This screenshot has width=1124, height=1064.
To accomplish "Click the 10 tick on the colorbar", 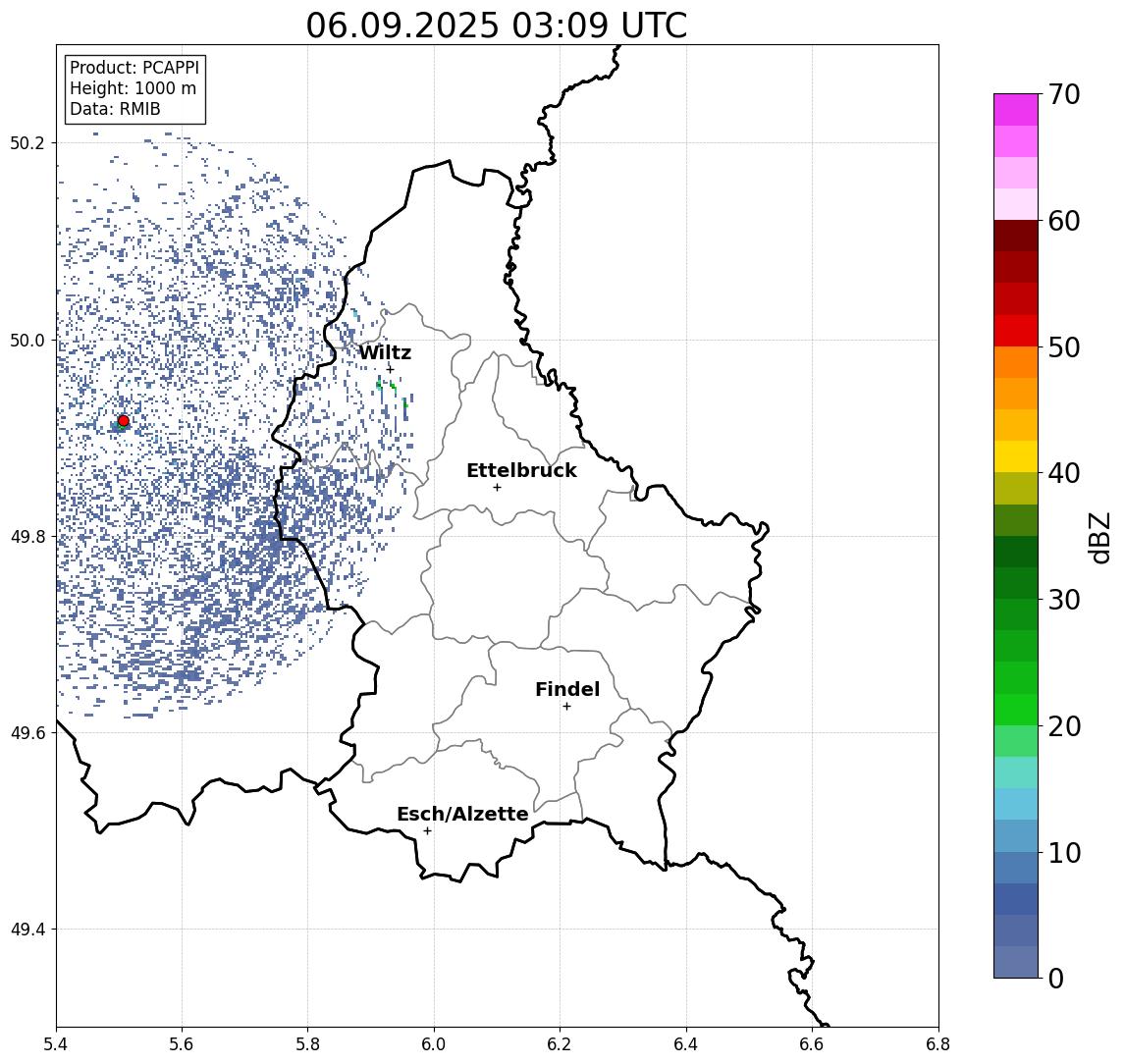I will coord(1064,853).
